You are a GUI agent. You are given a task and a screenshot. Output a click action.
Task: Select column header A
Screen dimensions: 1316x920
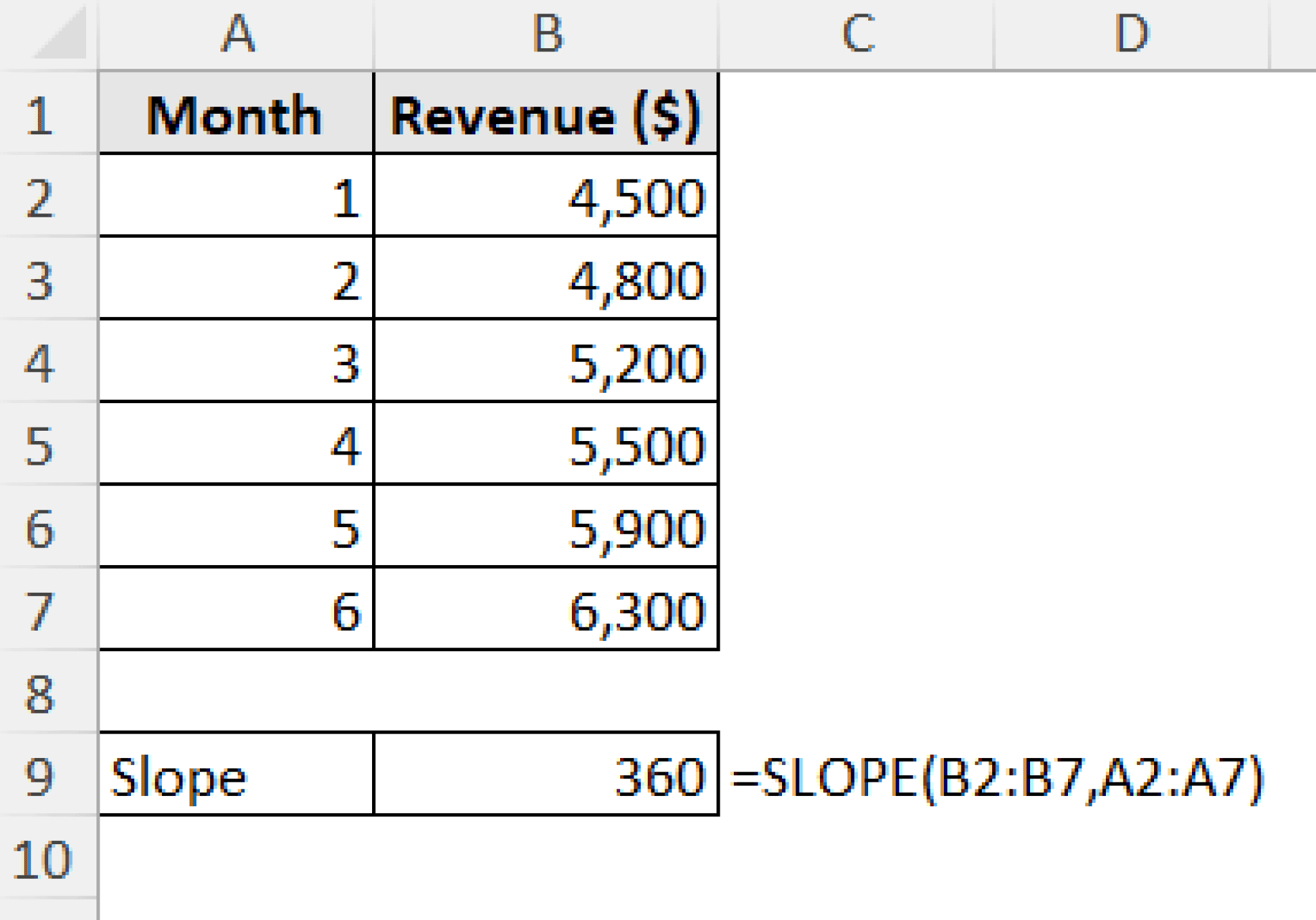click(238, 32)
